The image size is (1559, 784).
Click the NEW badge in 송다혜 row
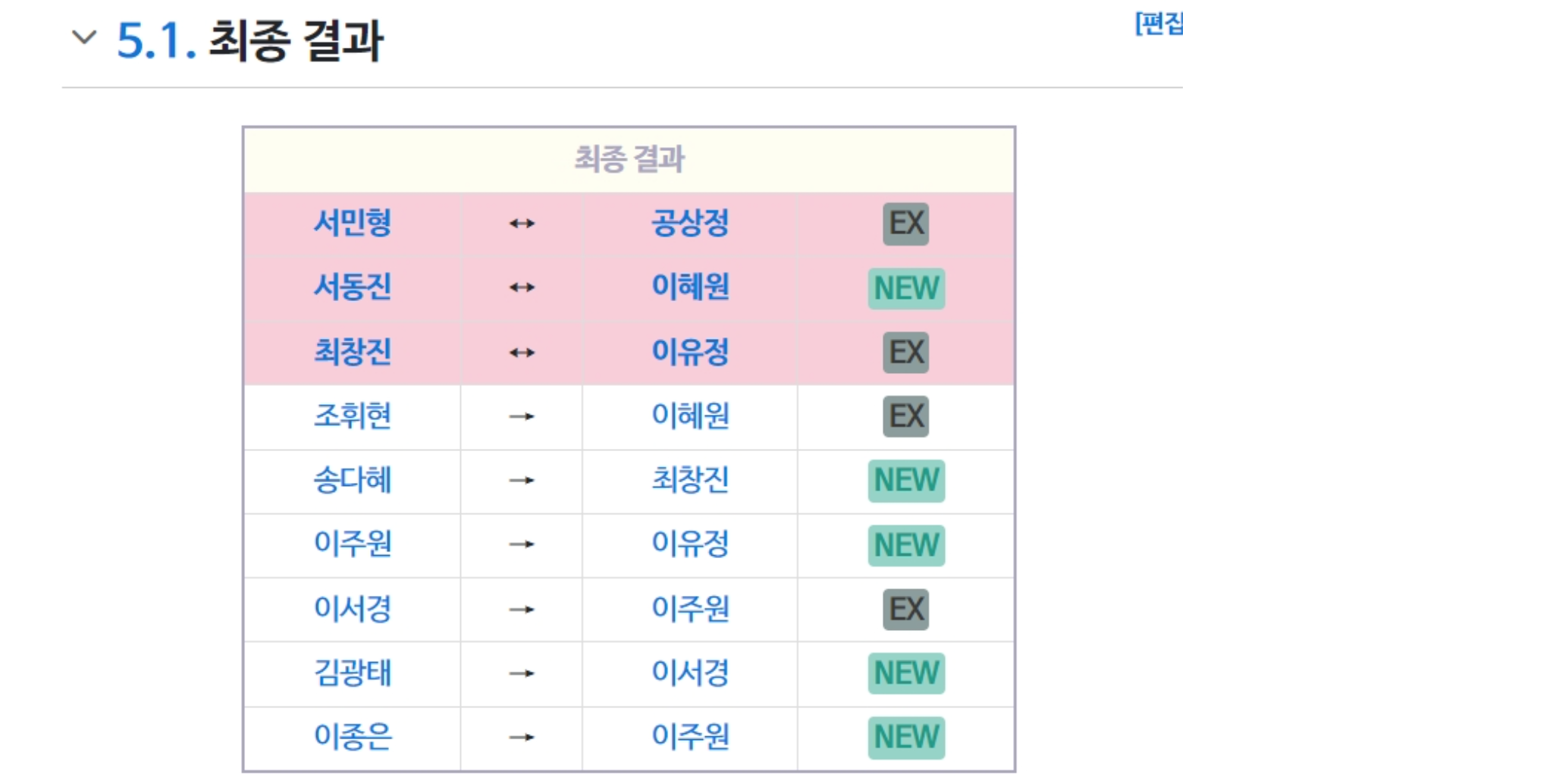click(906, 481)
